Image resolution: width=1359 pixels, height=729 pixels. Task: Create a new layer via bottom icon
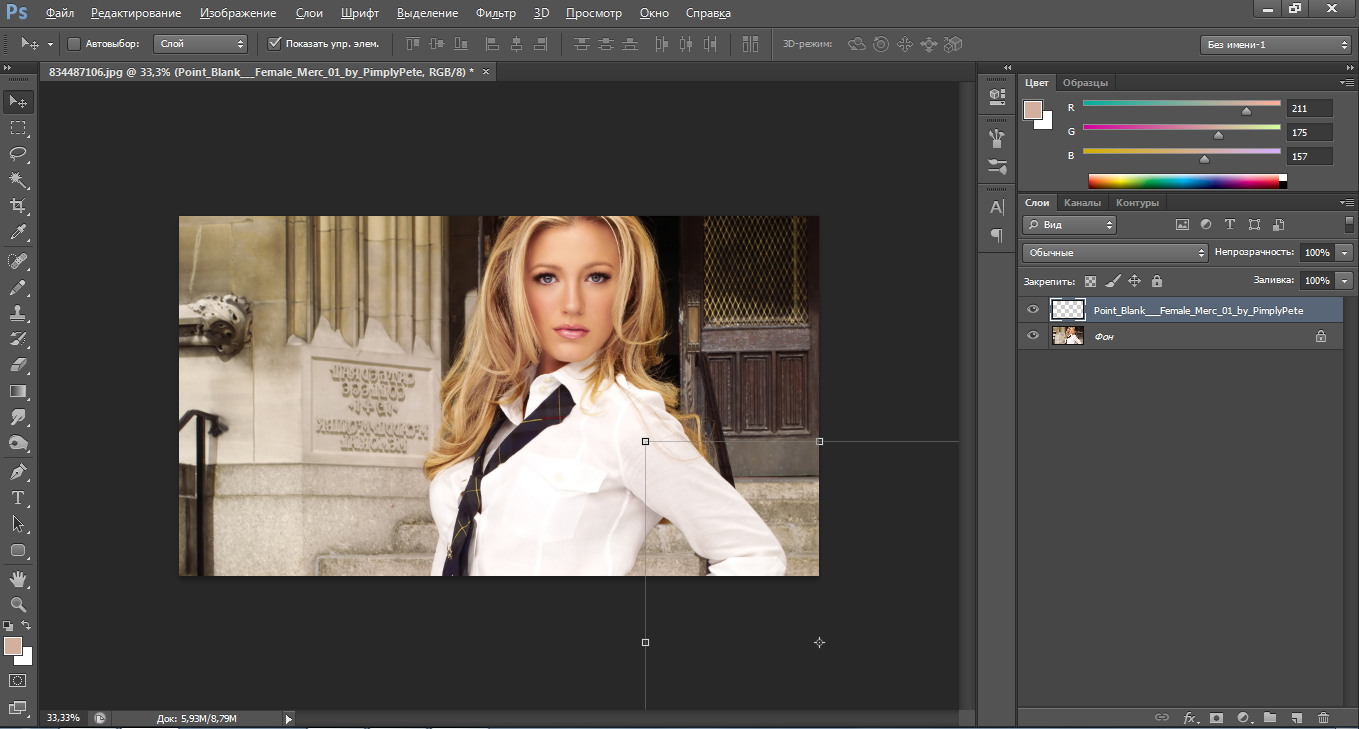(x=1296, y=717)
